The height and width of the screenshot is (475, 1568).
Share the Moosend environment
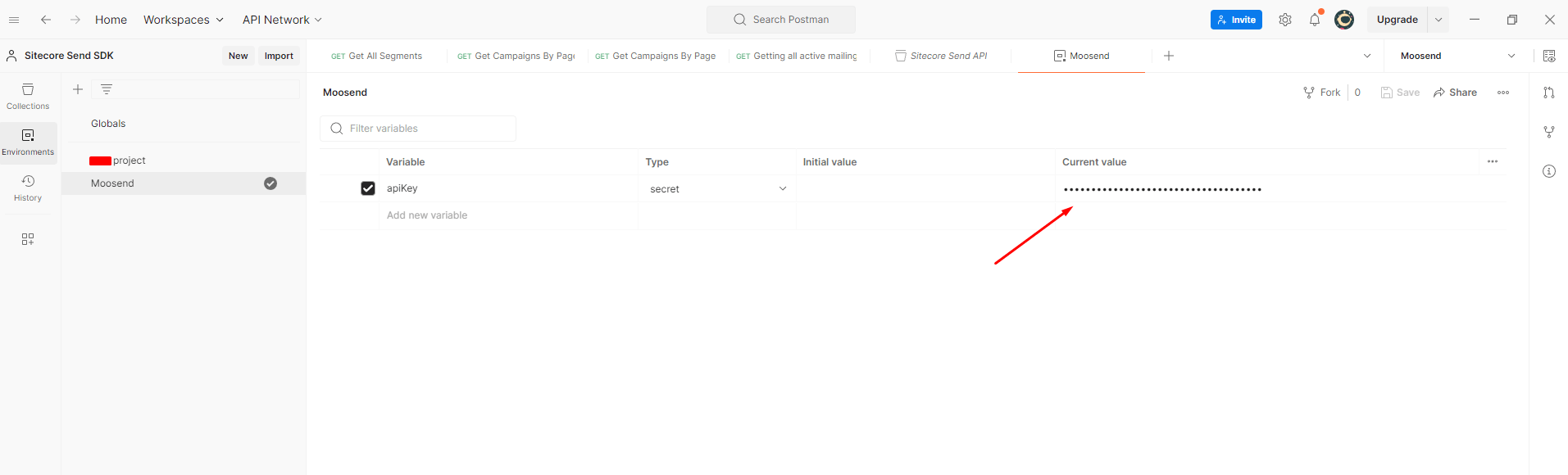click(1455, 93)
